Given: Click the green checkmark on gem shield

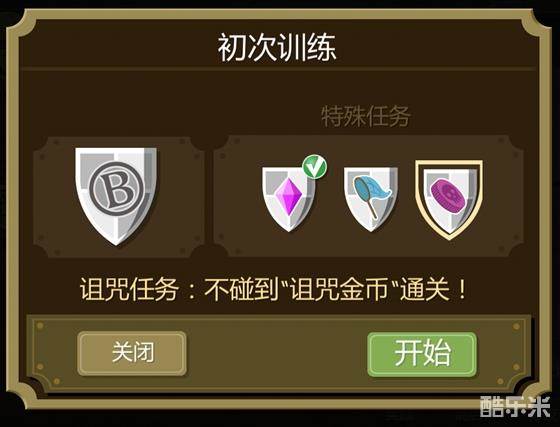Looking at the screenshot, I should pyautogui.click(x=314, y=166).
